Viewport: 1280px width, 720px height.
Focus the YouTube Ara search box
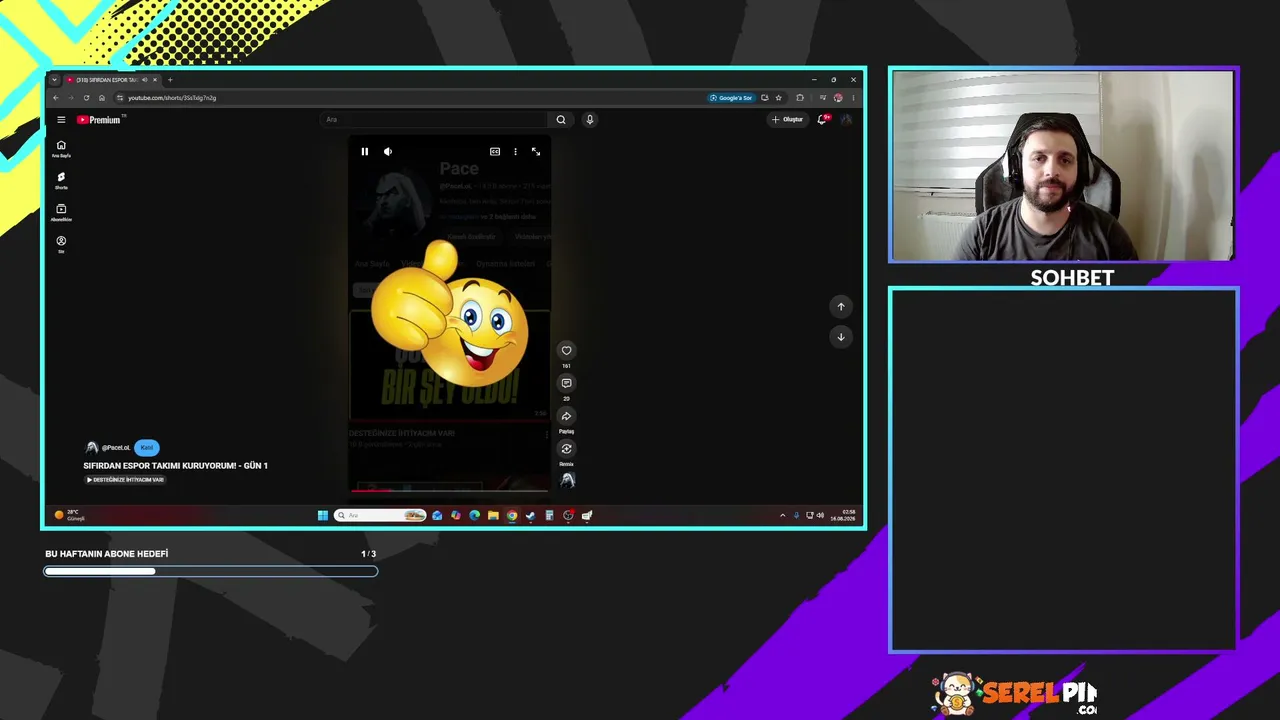click(435, 120)
